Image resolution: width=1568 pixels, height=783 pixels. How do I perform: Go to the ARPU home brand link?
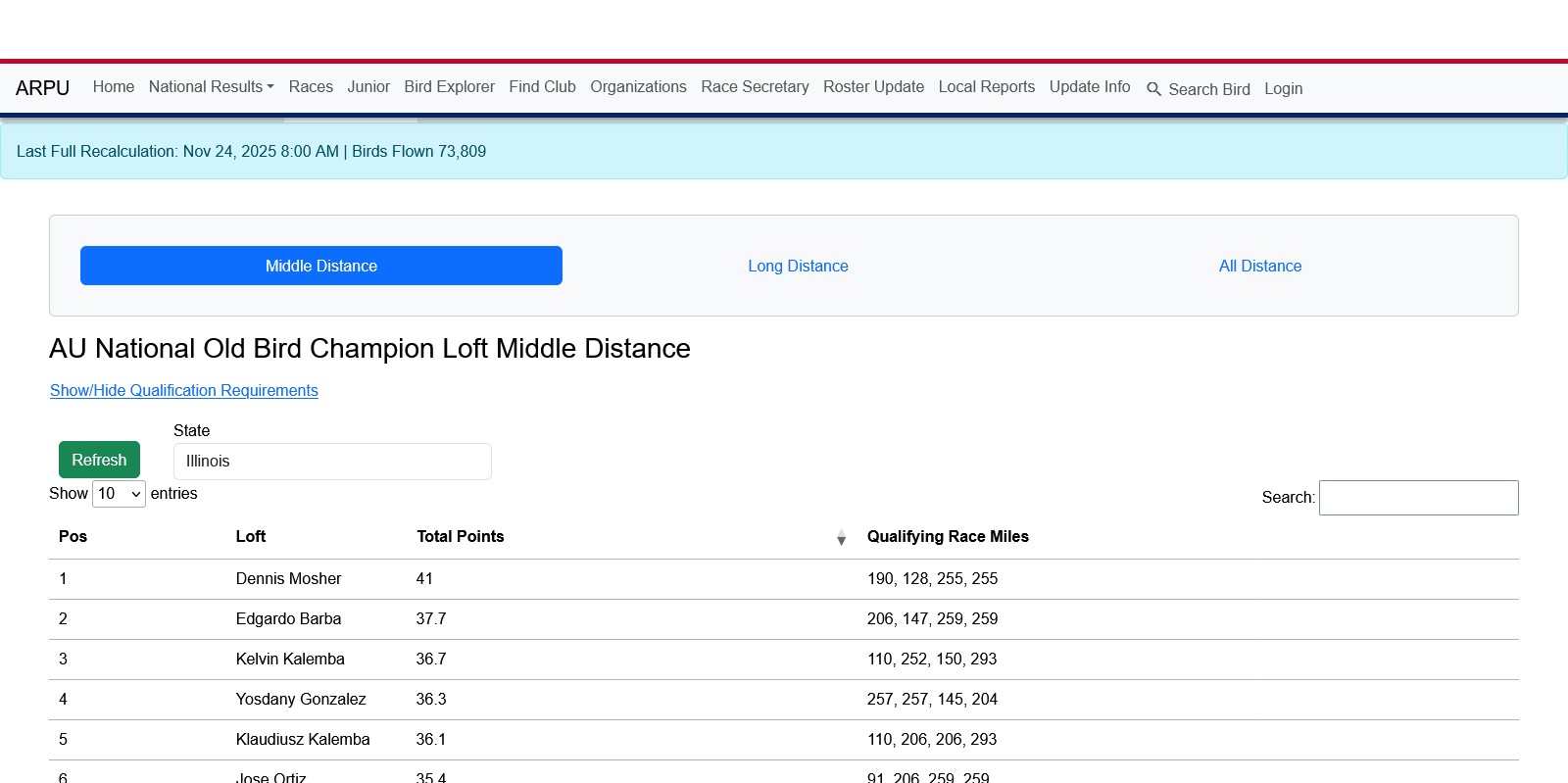click(43, 88)
